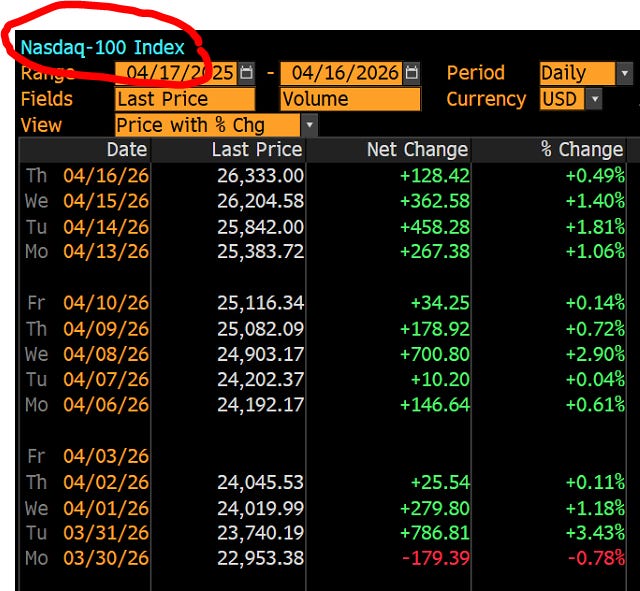This screenshot has width=640, height=591.
Task: Click last price 25,082.09
Action: pyautogui.click(x=260, y=329)
